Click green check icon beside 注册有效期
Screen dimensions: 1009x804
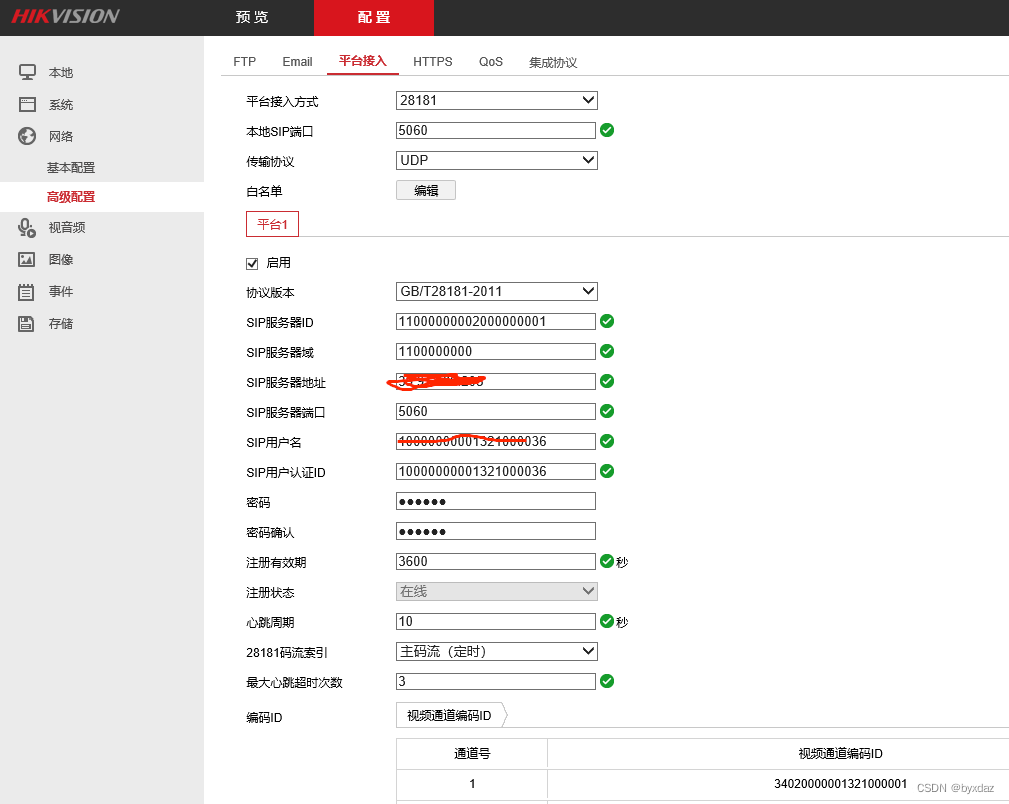point(607,561)
